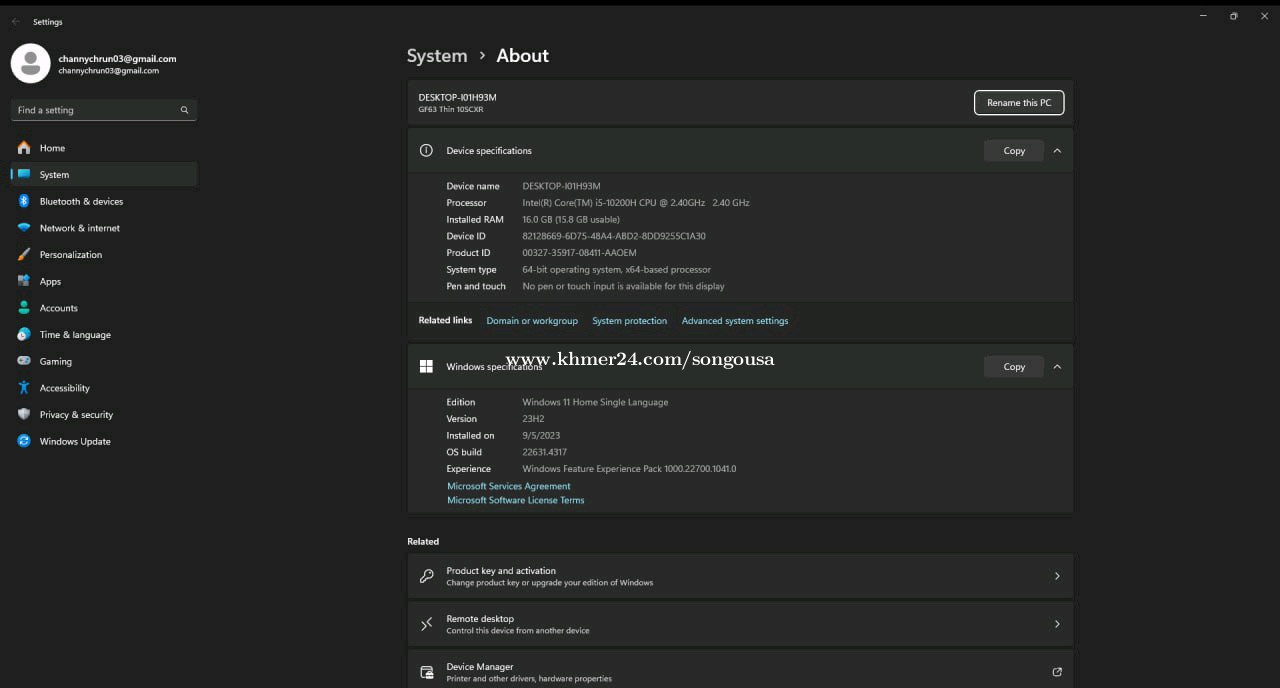Click Rename this PC button

coord(1019,102)
